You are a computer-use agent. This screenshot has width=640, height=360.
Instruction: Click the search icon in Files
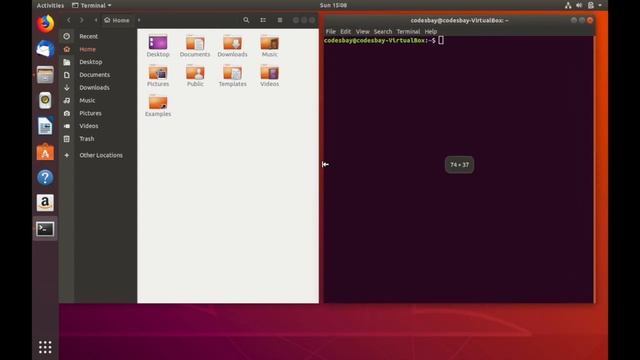click(x=246, y=20)
